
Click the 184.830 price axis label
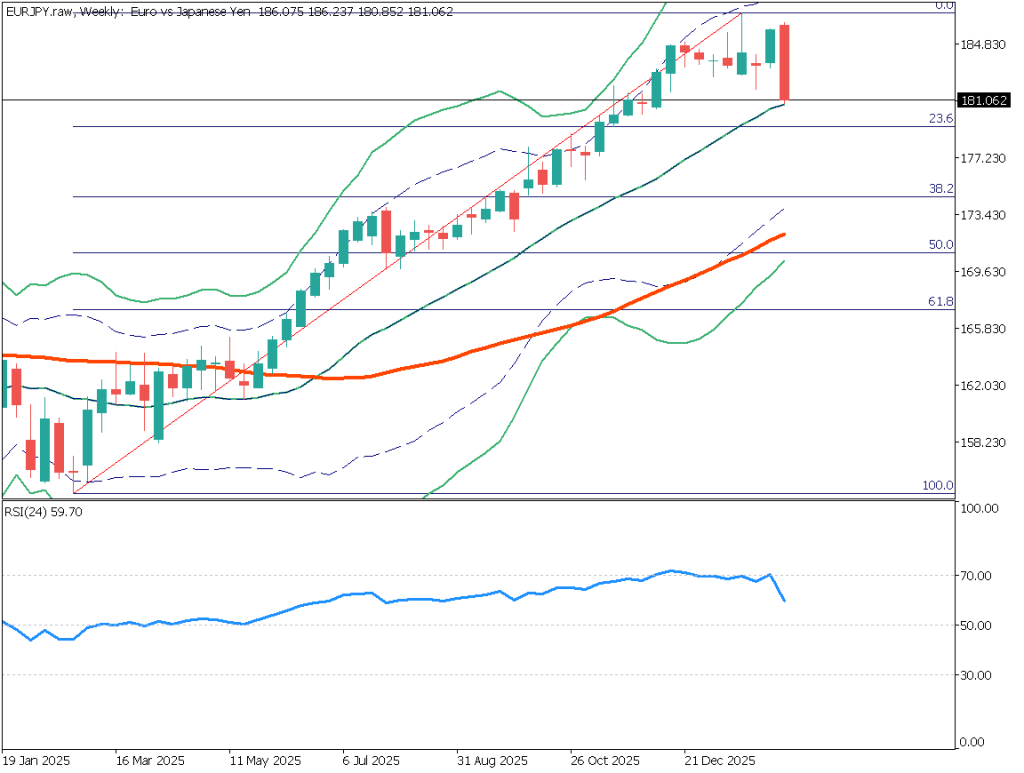click(x=981, y=45)
